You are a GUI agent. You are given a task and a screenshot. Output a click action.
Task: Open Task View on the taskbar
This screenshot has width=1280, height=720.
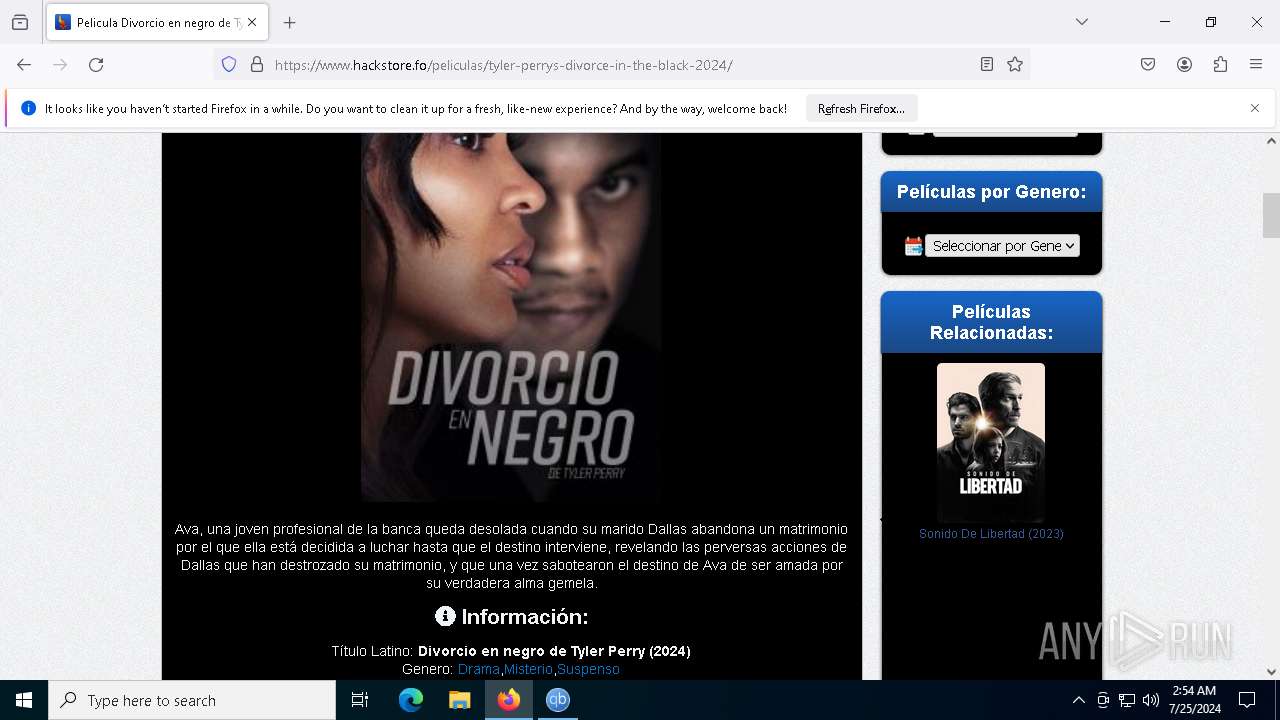coord(360,700)
